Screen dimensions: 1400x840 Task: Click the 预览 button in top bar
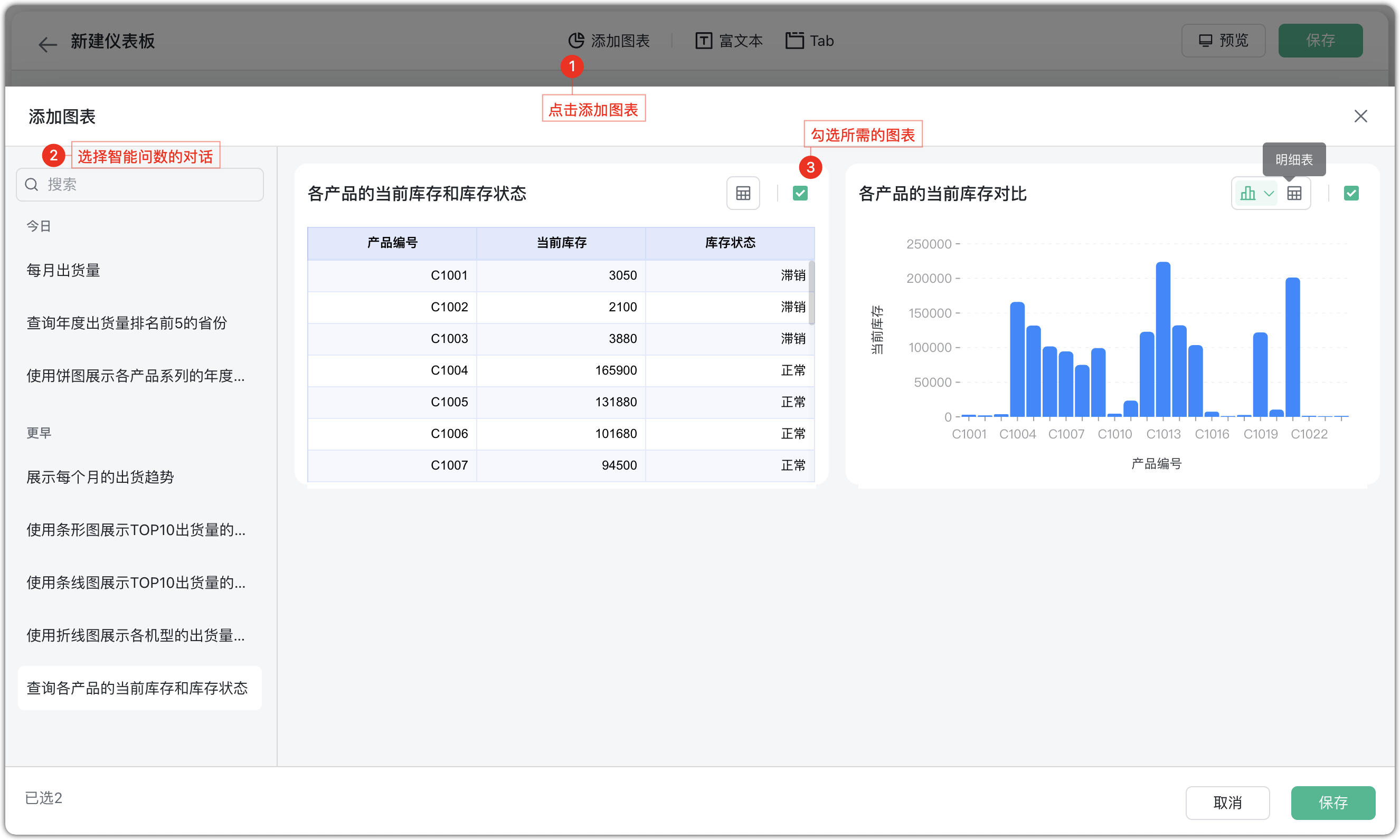coord(1223,41)
